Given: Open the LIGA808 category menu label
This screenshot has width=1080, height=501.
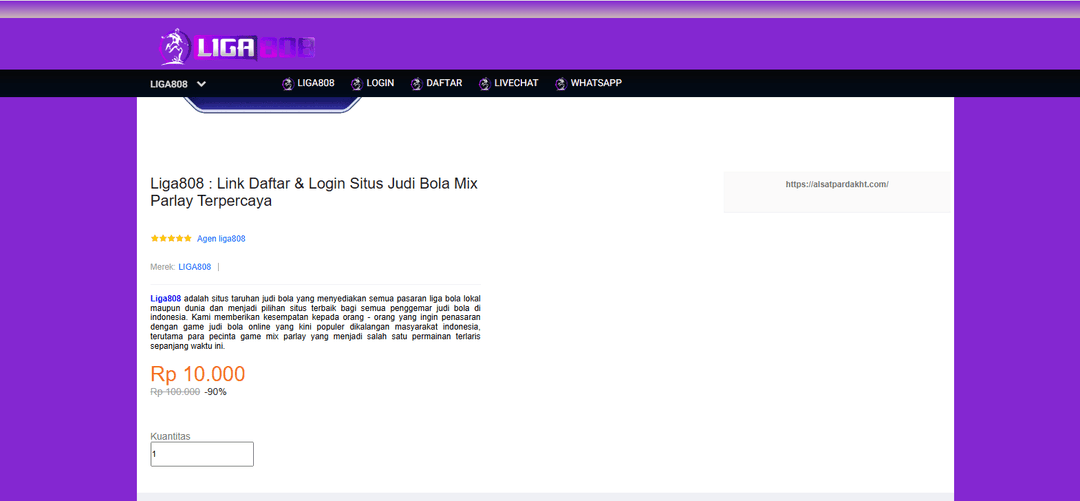Looking at the screenshot, I should coord(169,84).
